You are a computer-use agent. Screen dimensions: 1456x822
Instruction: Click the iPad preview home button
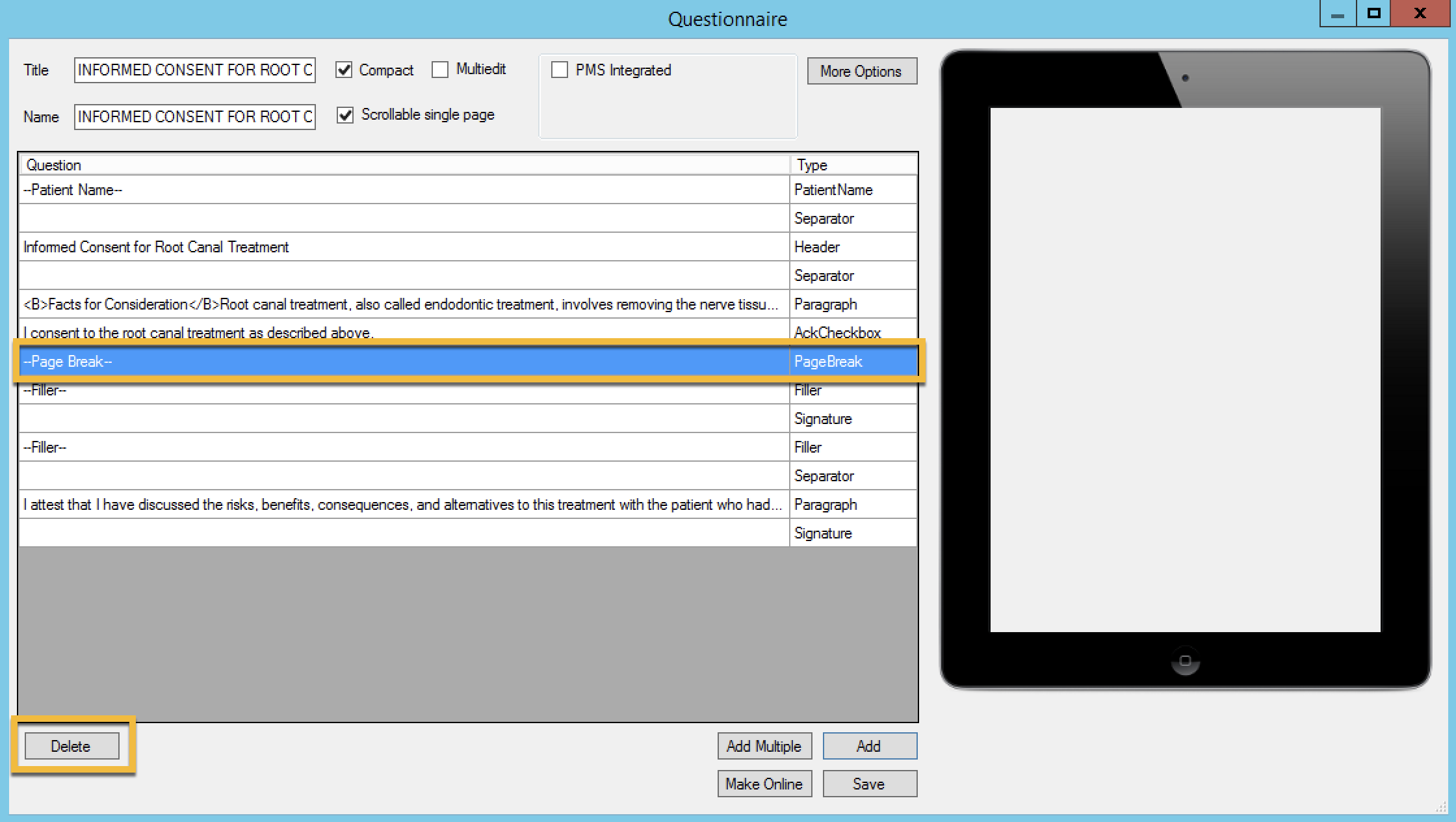(x=1185, y=661)
